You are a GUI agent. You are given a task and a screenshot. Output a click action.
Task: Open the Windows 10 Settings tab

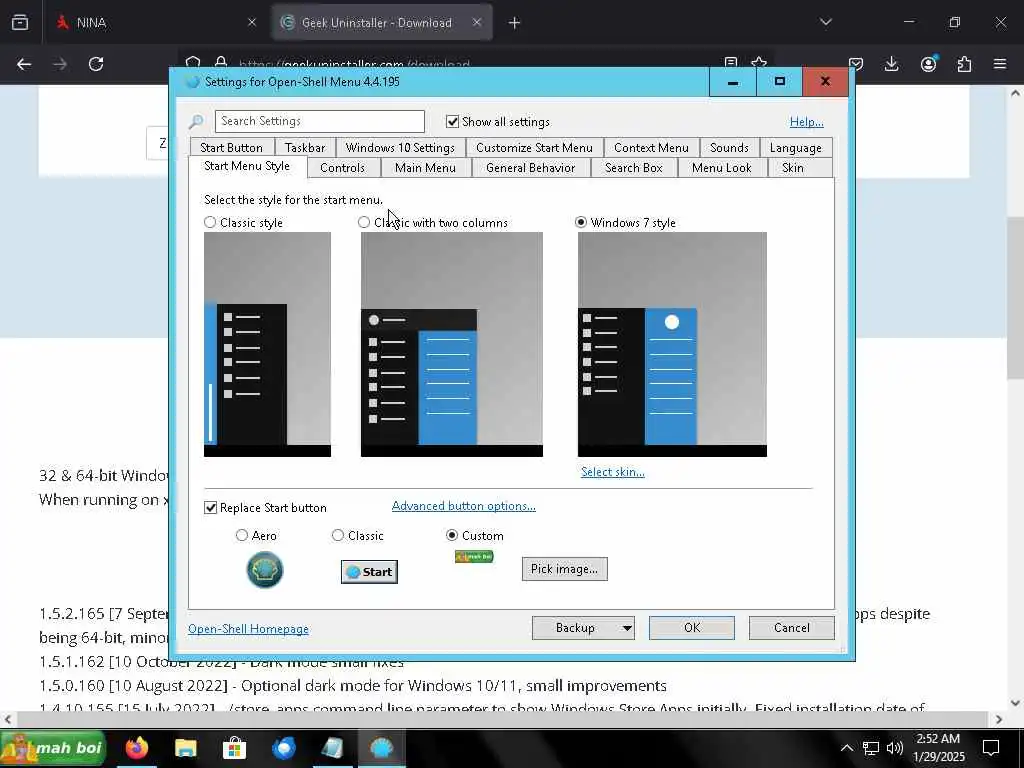400,148
